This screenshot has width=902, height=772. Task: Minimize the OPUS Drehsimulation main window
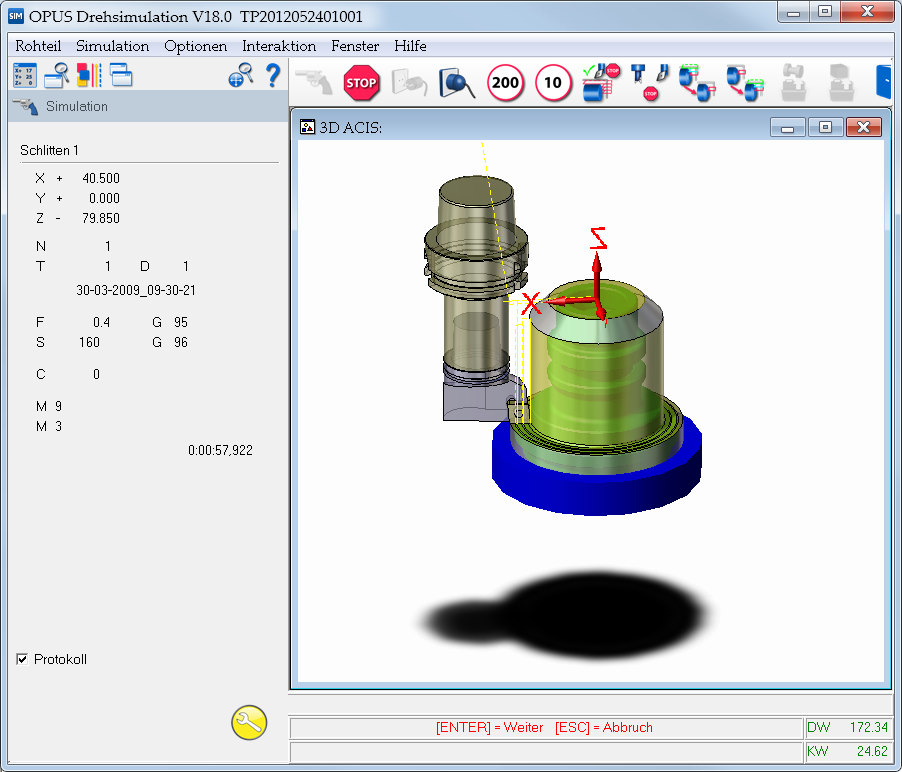click(x=794, y=13)
